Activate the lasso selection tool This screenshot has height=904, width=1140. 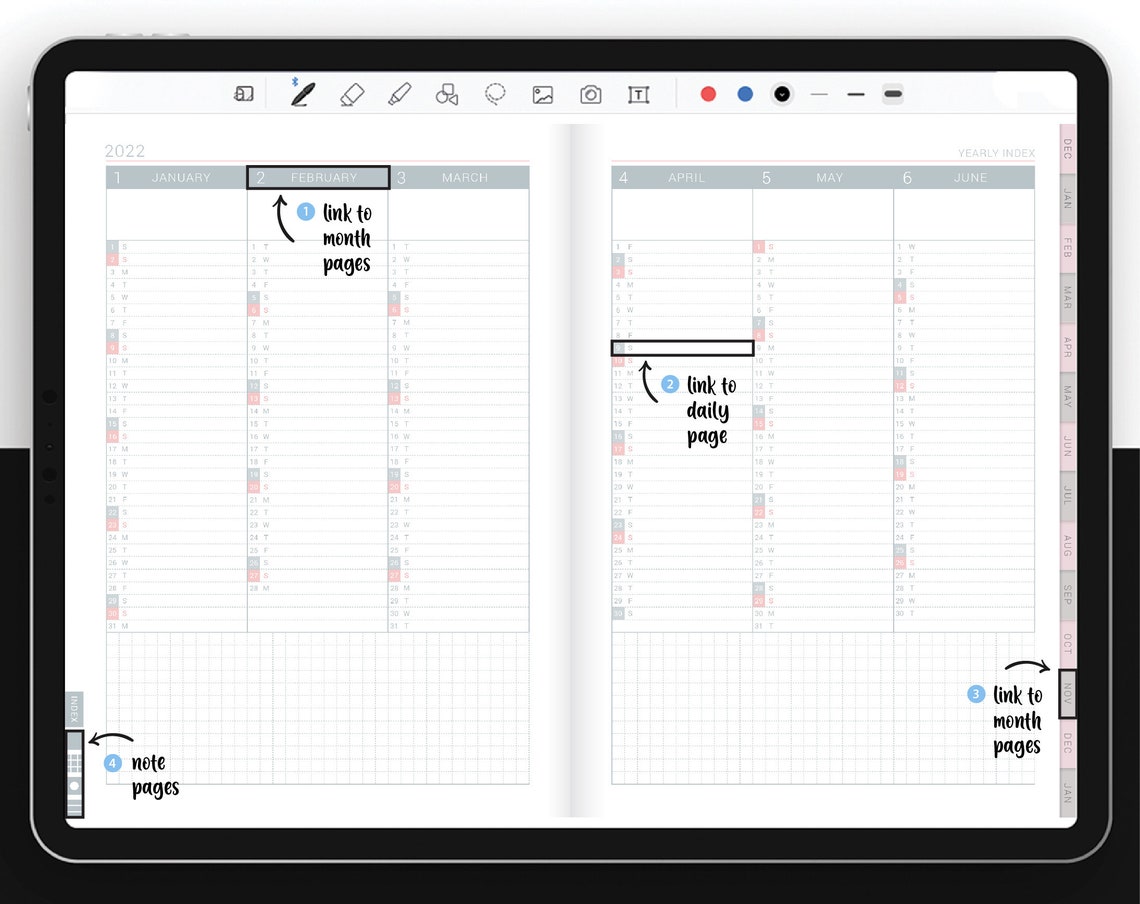click(x=494, y=93)
